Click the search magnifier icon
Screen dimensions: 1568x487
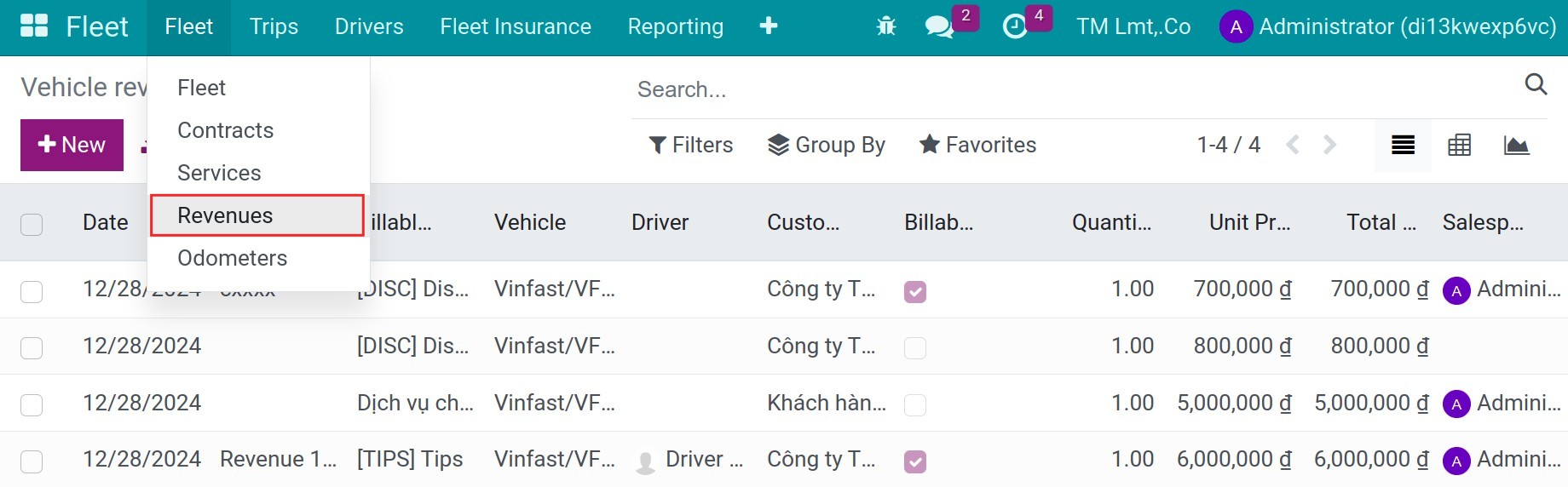[1536, 84]
